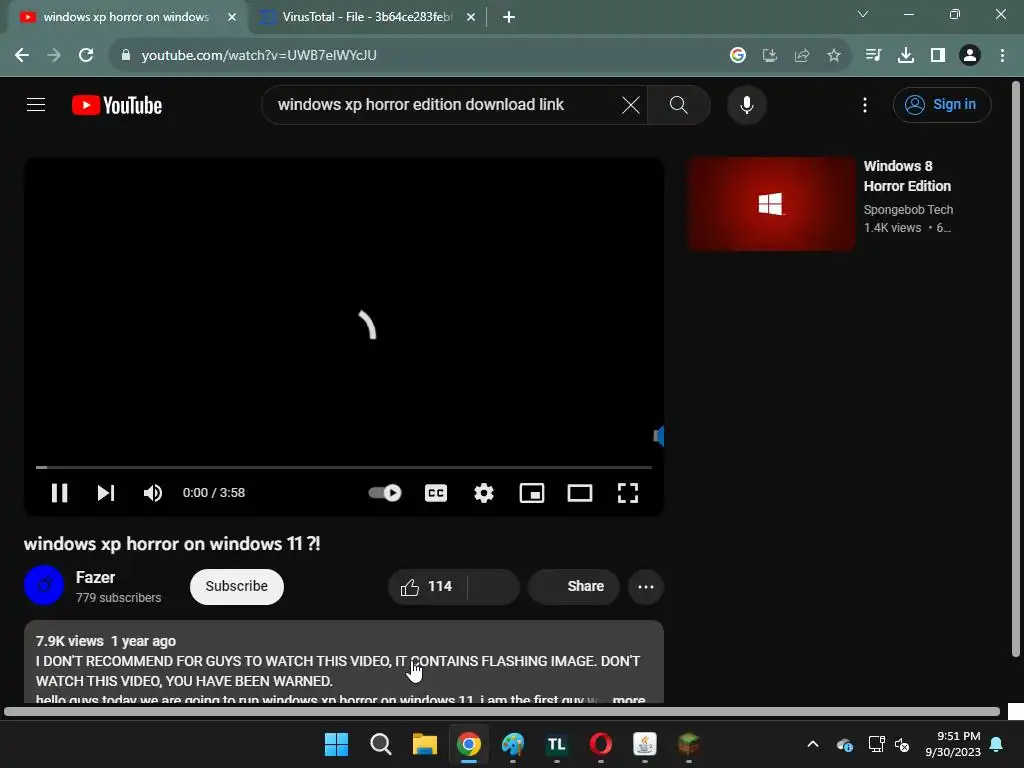Click the Google icon in address bar
Image resolution: width=1024 pixels, height=768 pixels.
(737, 55)
